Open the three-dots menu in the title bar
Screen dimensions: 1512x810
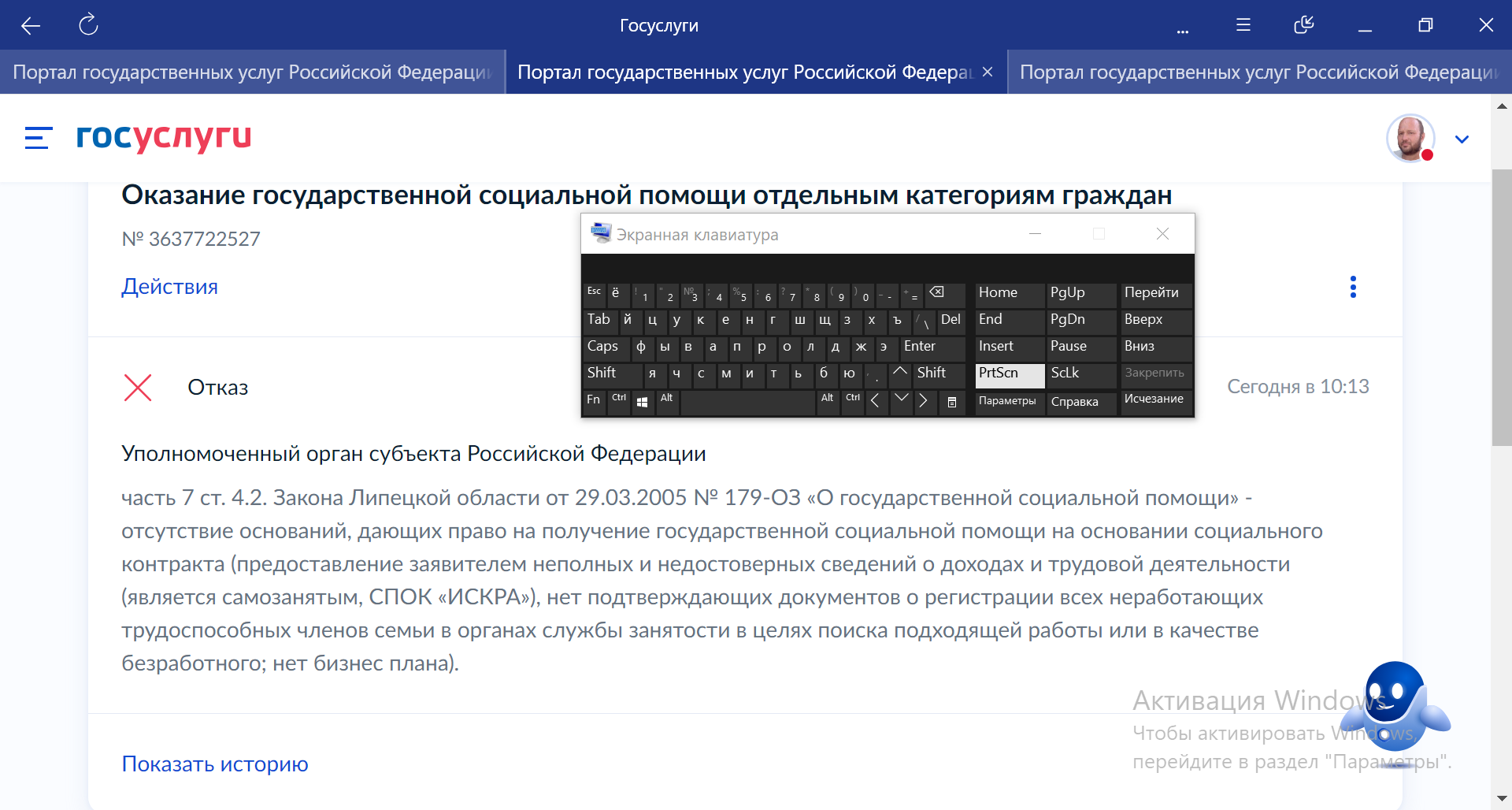1182,32
